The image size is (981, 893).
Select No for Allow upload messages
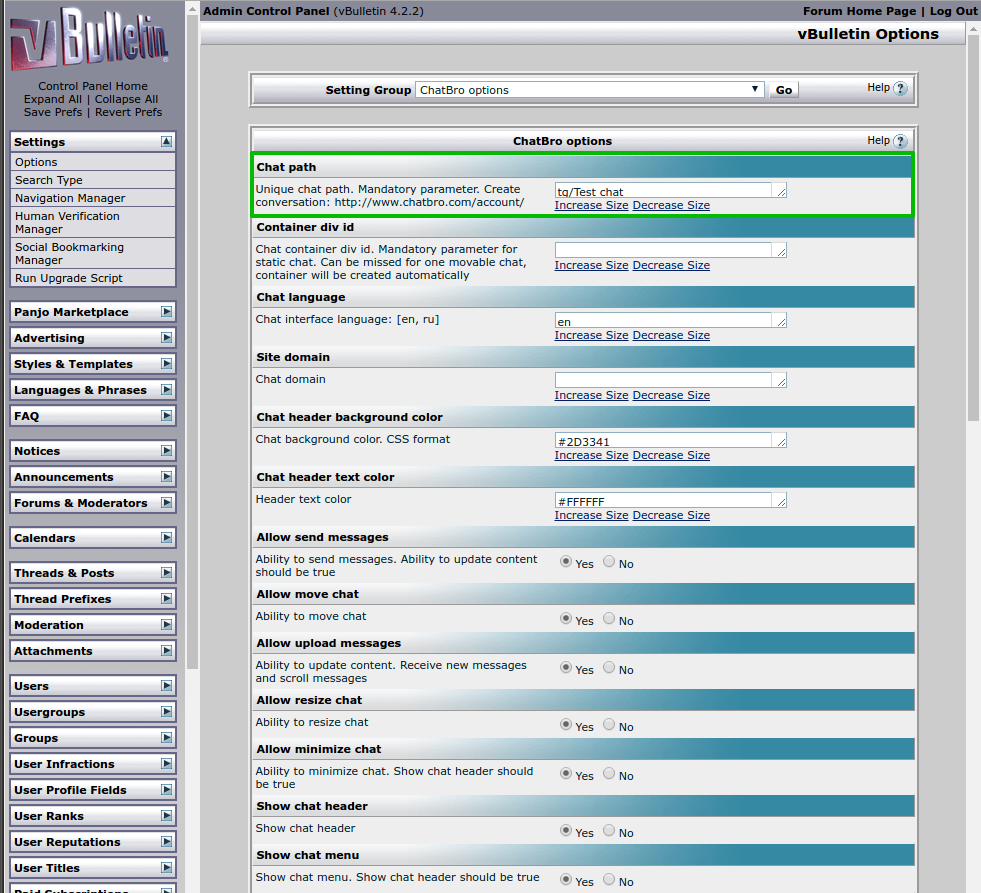tap(609, 667)
